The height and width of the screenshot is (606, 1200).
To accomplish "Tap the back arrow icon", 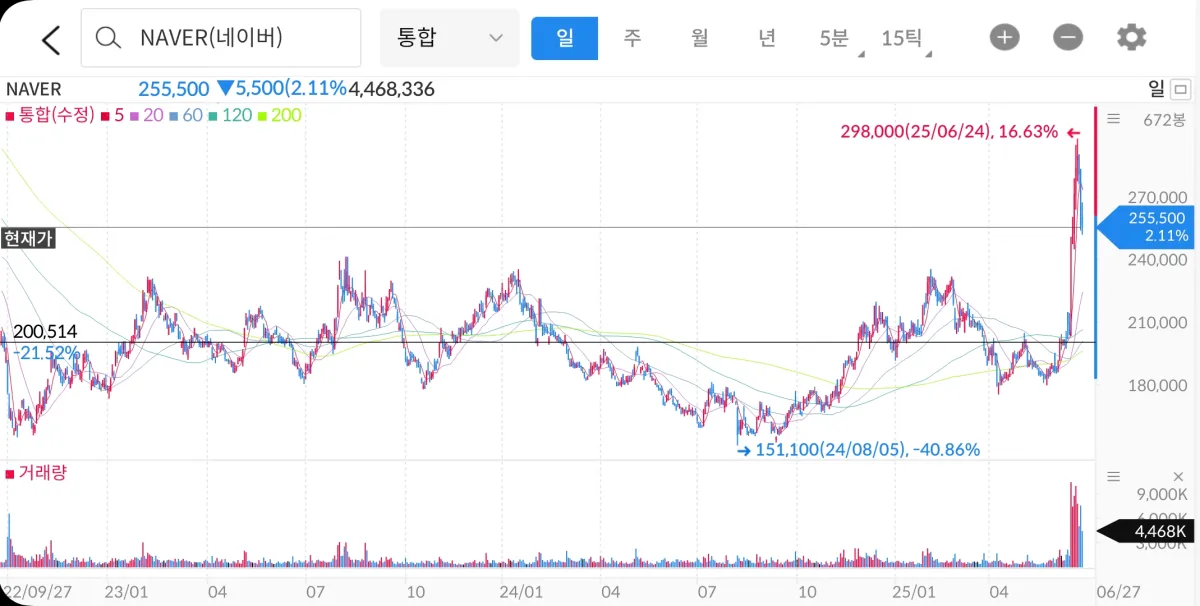I will [49, 37].
